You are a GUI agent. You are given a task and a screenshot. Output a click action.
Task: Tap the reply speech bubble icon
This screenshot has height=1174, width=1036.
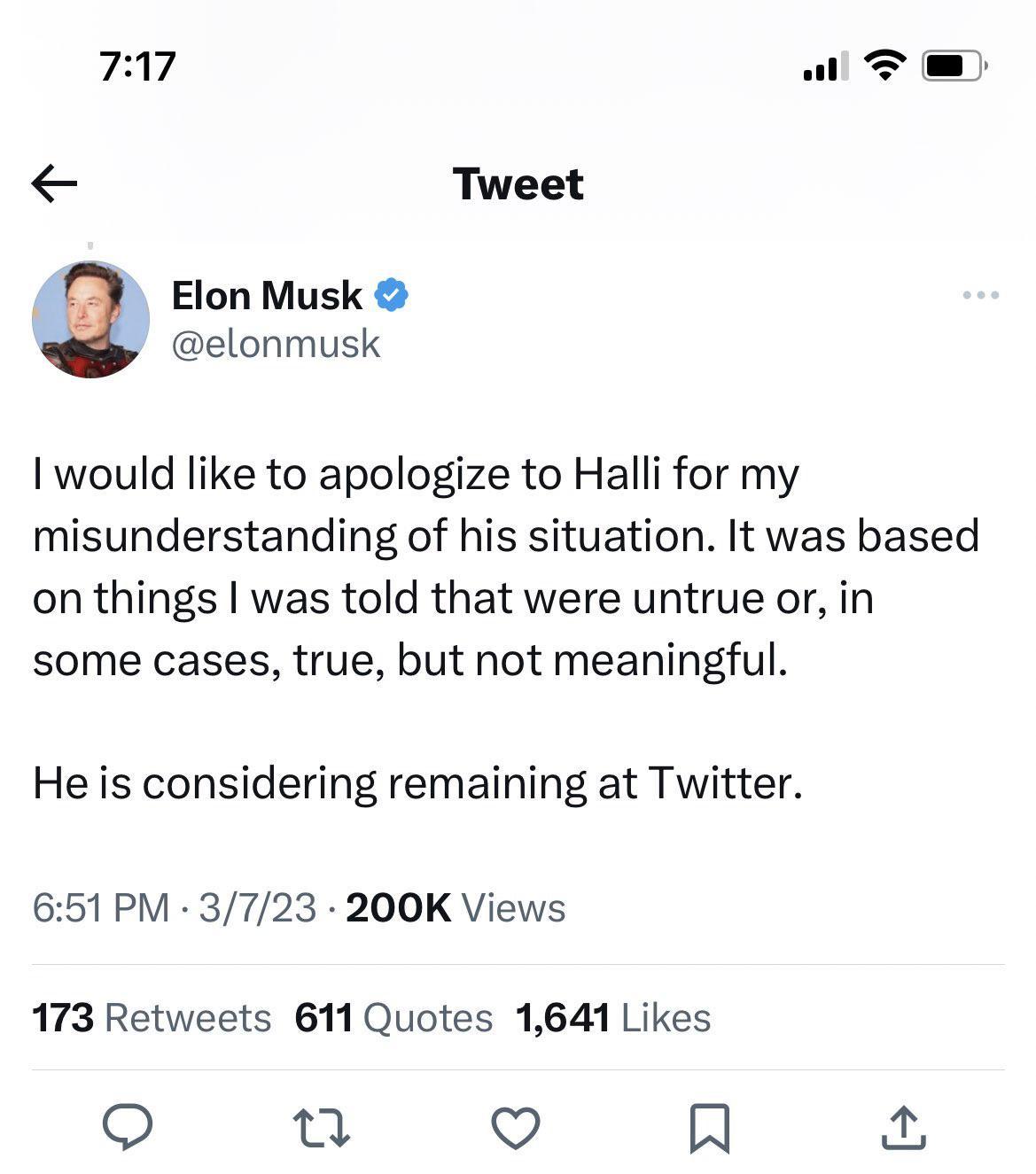(128, 1127)
